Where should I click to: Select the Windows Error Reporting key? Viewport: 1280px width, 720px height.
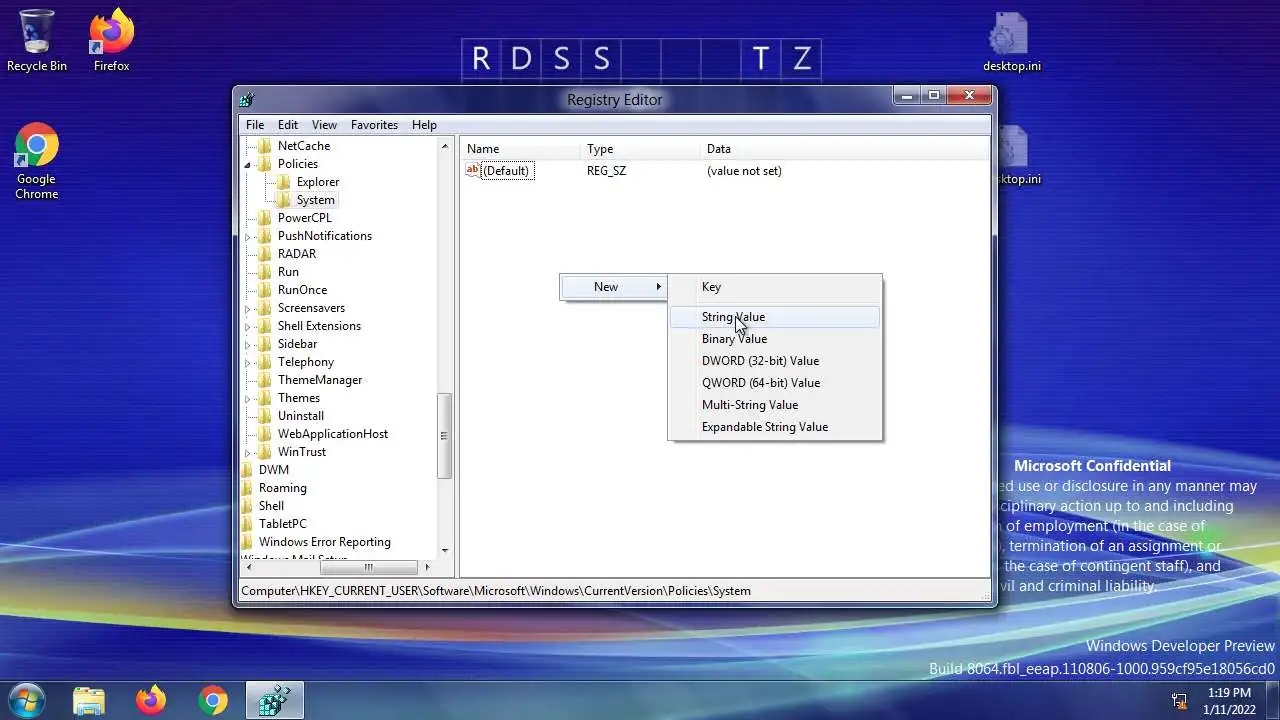(324, 542)
